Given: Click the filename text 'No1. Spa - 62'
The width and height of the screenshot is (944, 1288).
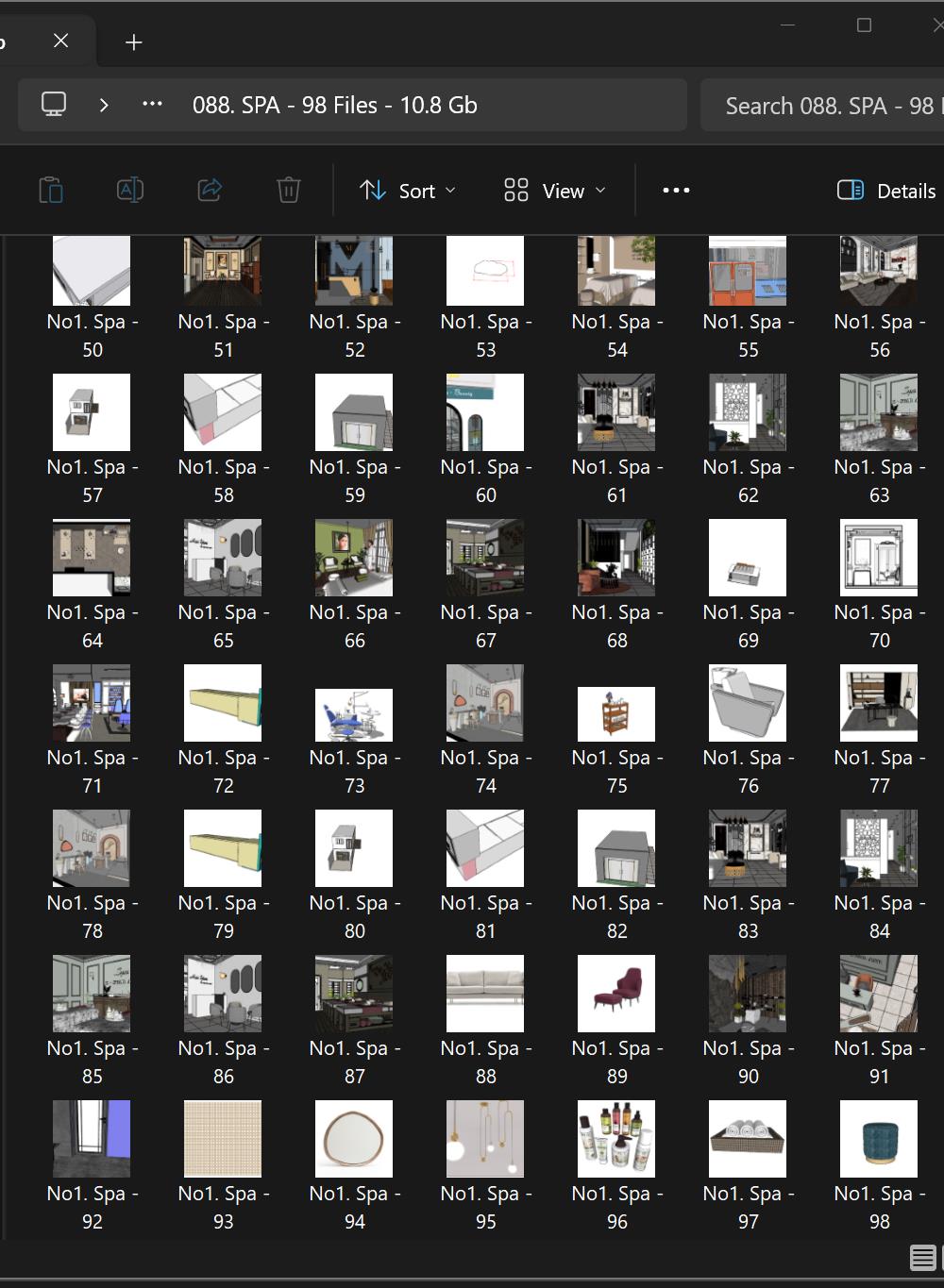Looking at the screenshot, I should tap(749, 480).
